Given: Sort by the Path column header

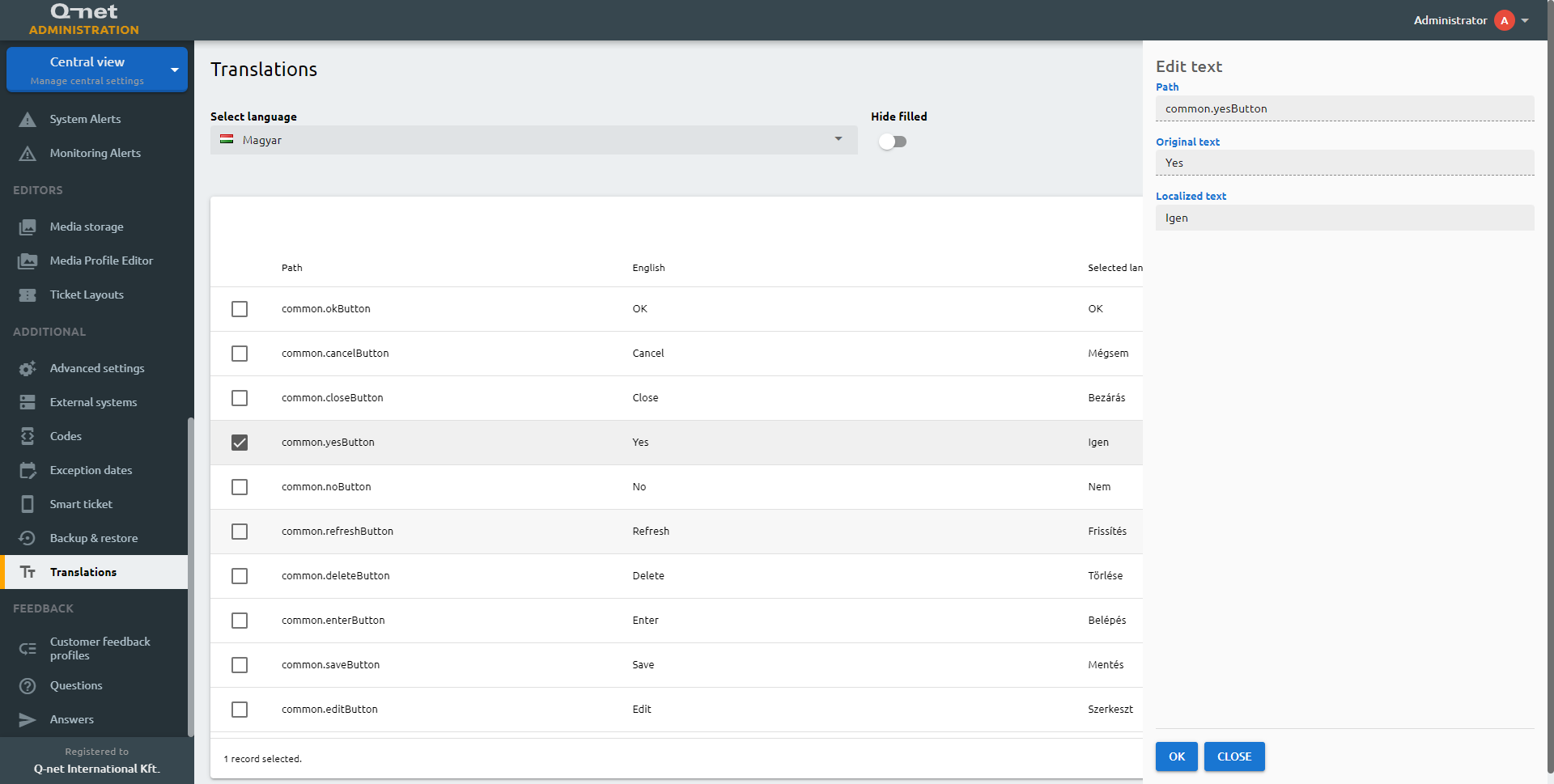Looking at the screenshot, I should (292, 268).
